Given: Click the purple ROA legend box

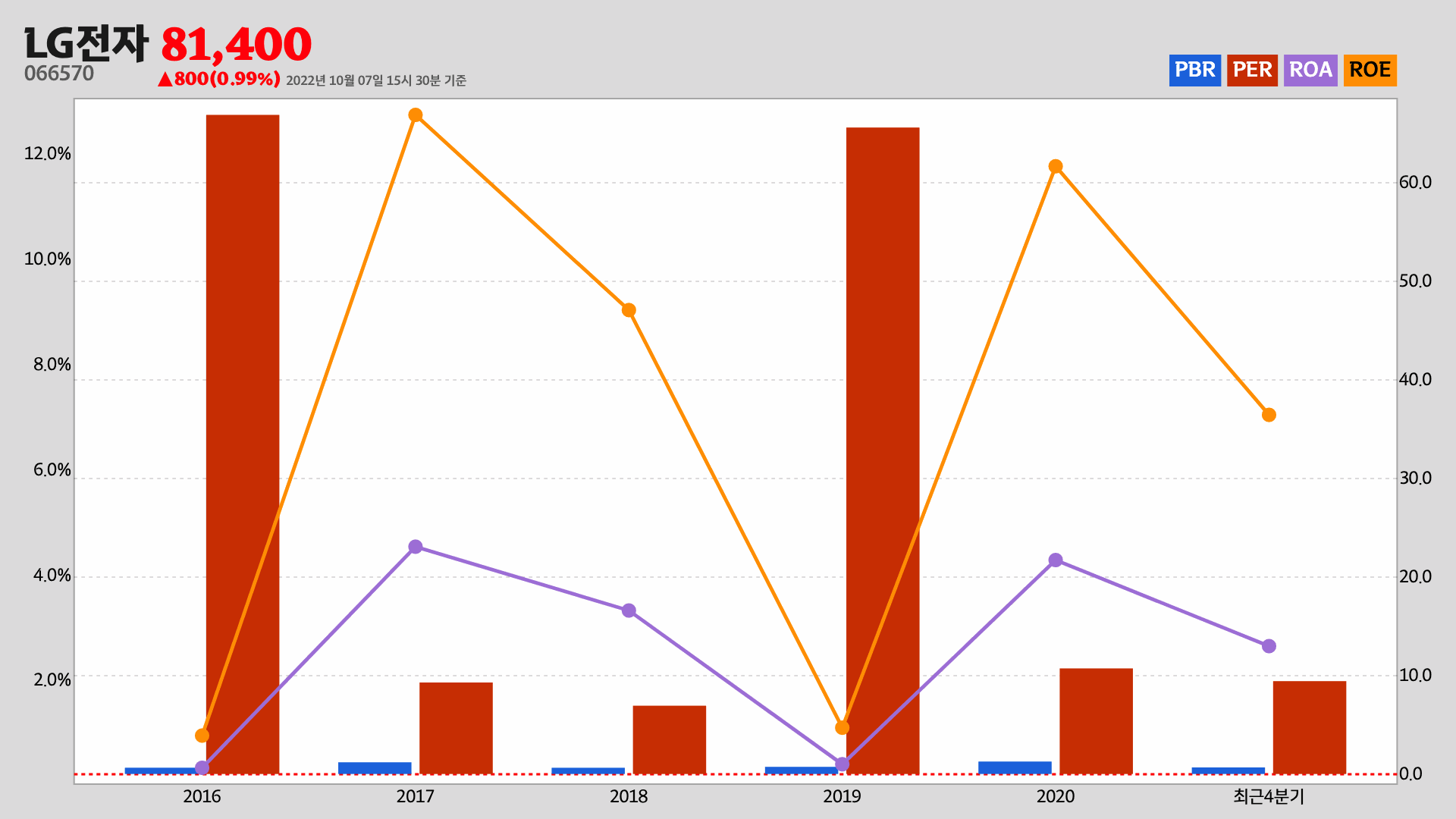Looking at the screenshot, I should (x=1310, y=71).
